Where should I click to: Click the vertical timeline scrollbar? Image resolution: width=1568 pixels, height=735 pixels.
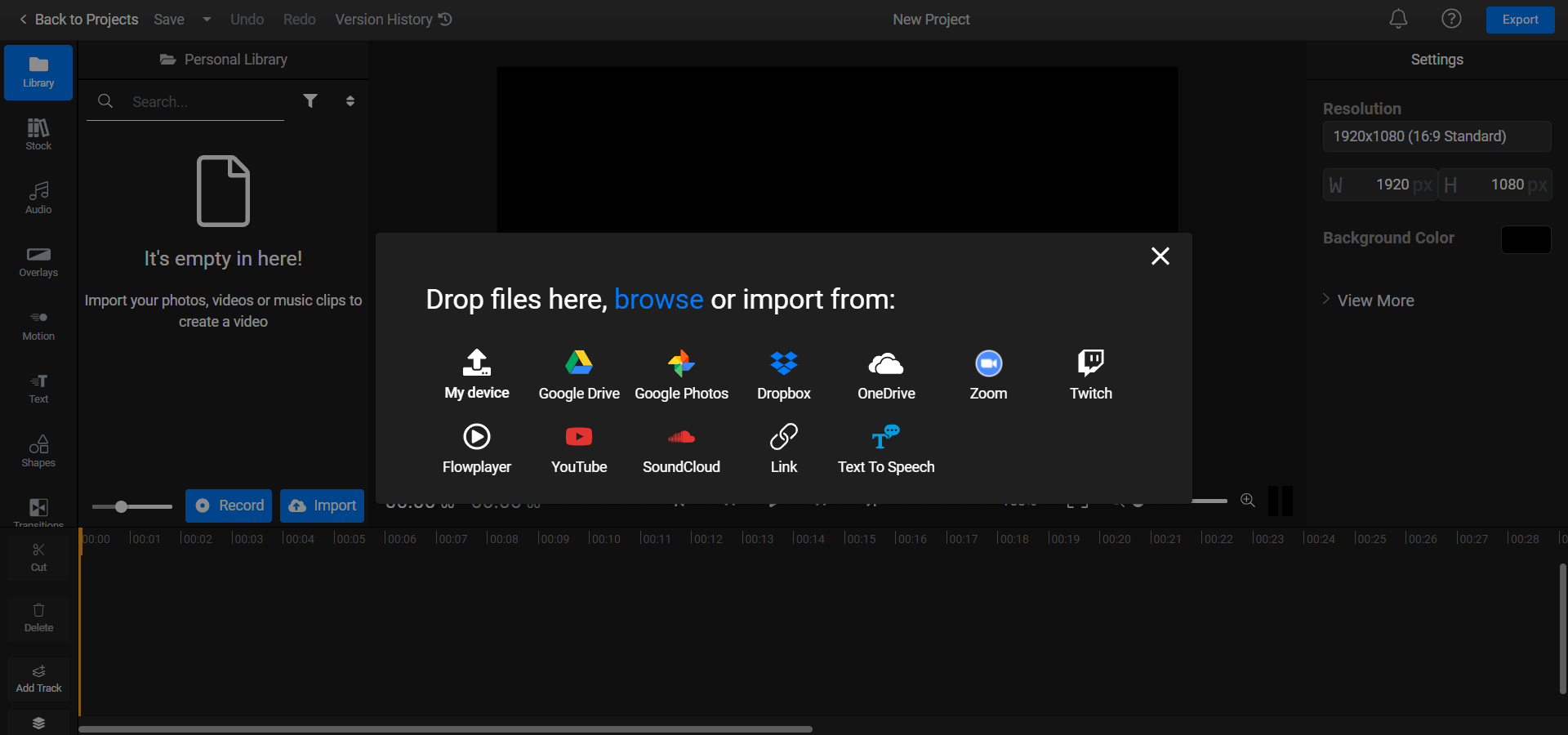click(x=1562, y=628)
